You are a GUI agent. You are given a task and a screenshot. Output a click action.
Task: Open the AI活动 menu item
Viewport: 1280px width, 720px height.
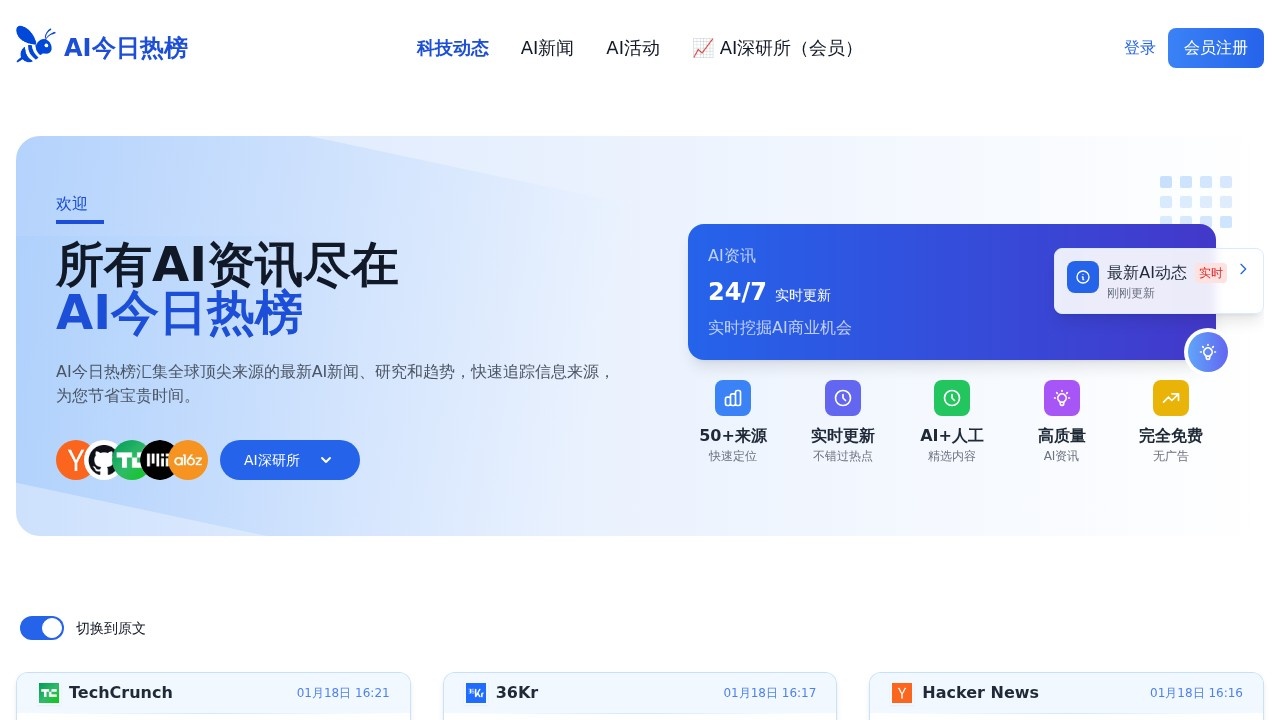(x=633, y=47)
